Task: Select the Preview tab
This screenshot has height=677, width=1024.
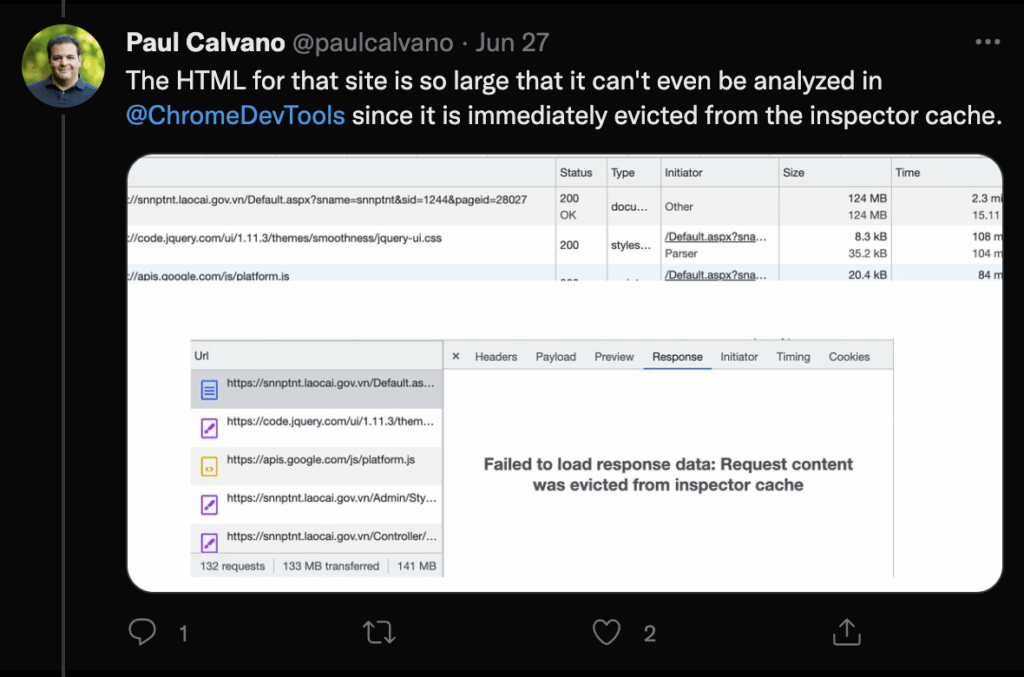Action: pos(614,356)
